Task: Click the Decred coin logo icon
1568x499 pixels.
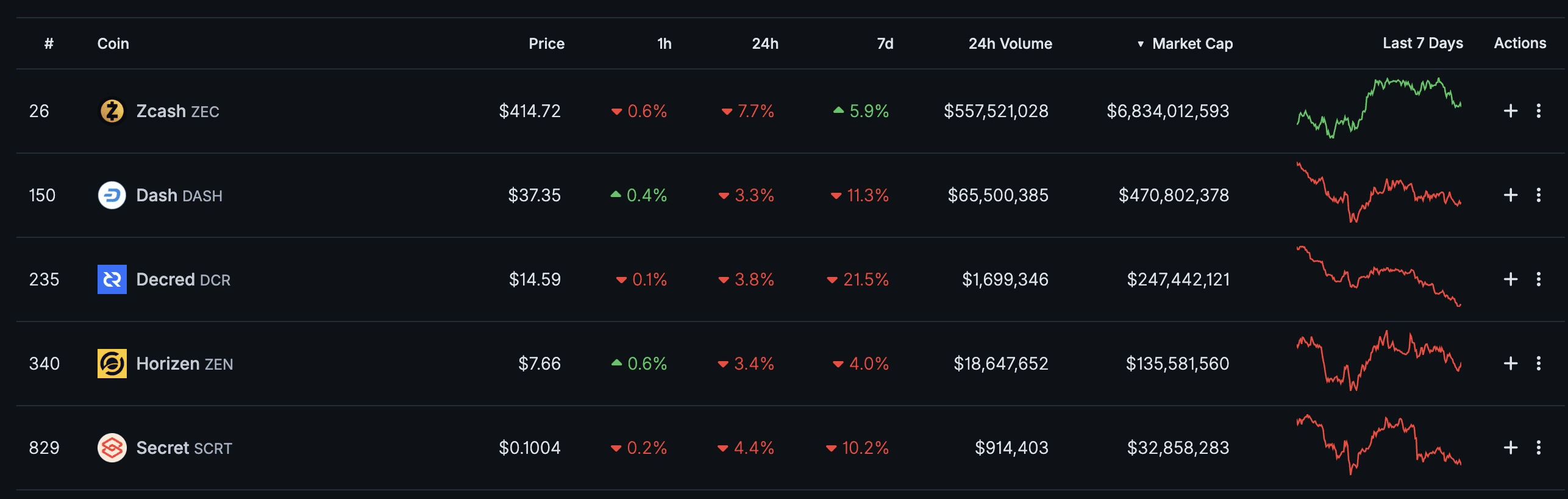Action: pyautogui.click(x=112, y=279)
